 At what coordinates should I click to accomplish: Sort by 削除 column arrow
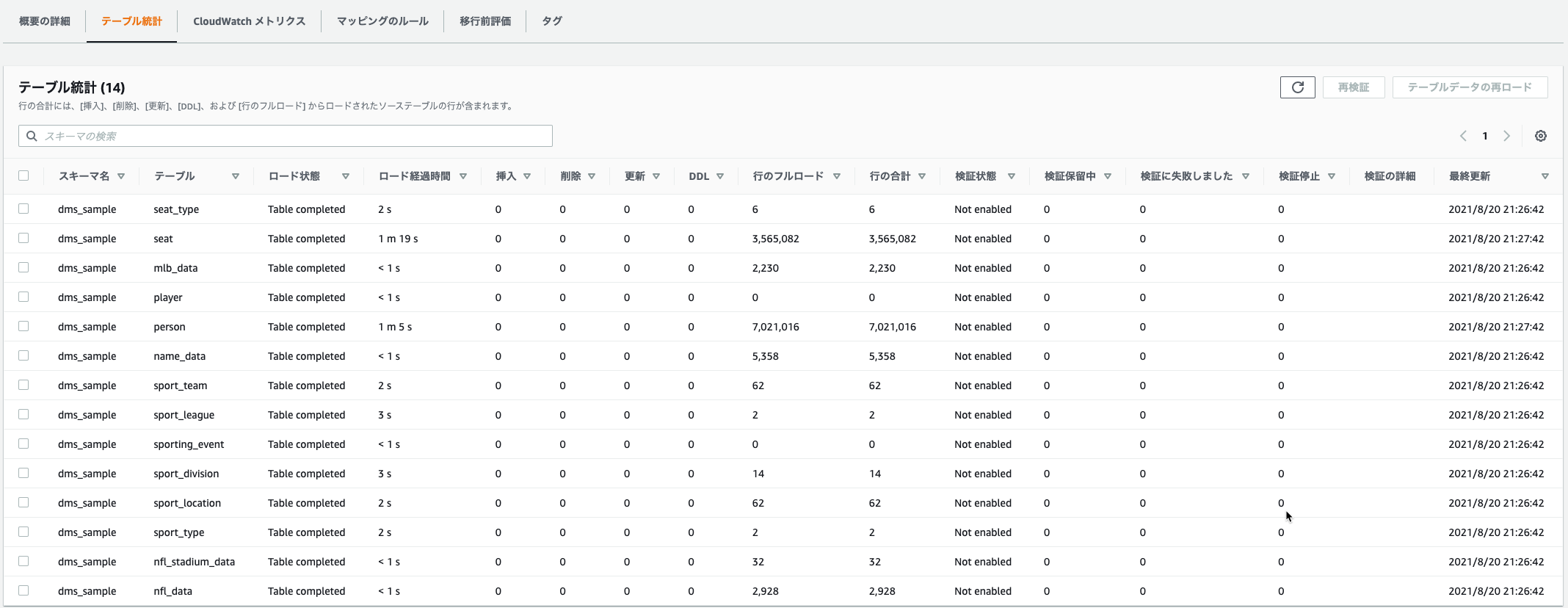pos(592,176)
